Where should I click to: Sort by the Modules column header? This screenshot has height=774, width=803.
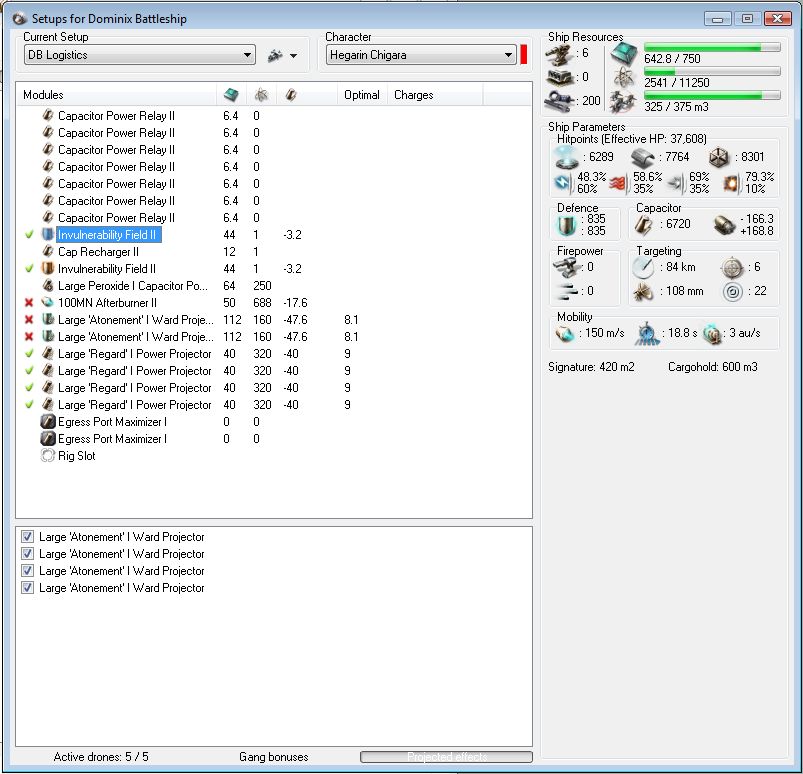point(116,95)
